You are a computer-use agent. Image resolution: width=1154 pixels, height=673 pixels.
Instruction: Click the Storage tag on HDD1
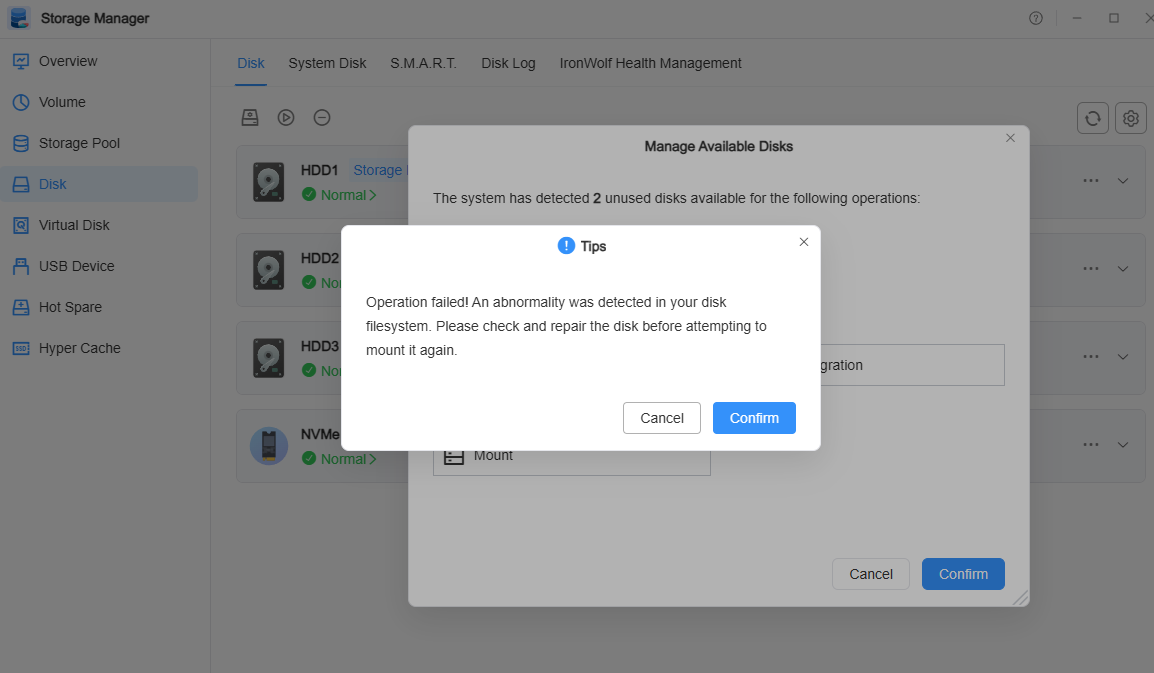378,170
